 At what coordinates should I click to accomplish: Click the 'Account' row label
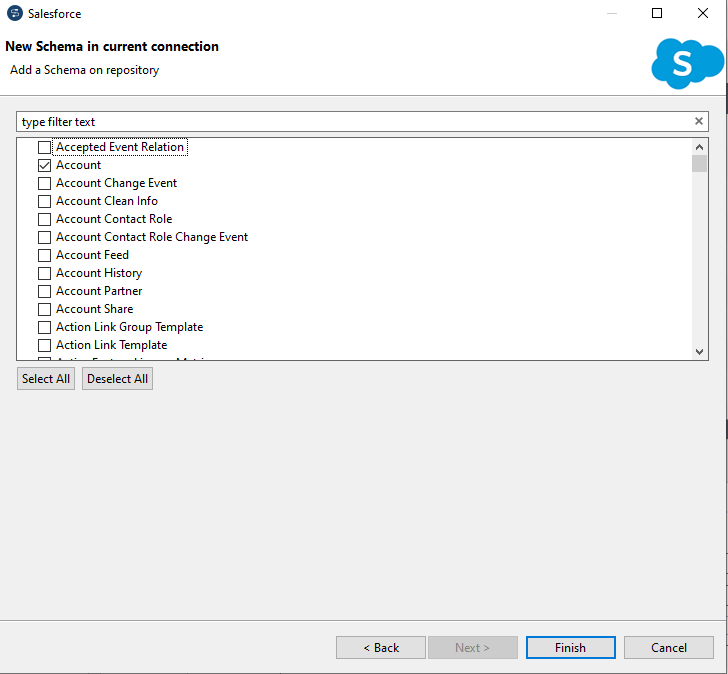coord(78,165)
